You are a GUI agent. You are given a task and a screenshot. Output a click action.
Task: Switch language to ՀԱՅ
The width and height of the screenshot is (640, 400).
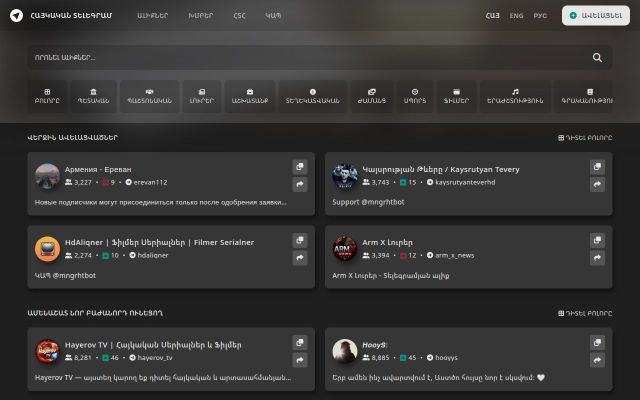493,16
